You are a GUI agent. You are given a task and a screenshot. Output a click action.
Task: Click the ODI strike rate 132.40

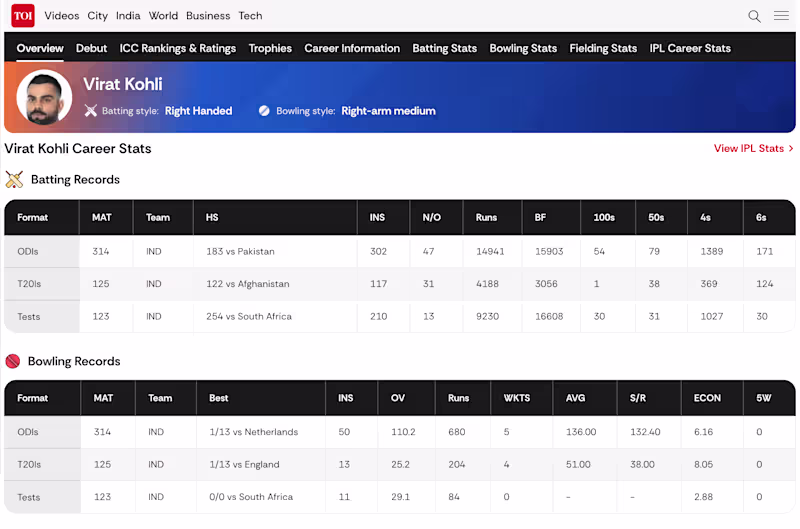point(645,432)
